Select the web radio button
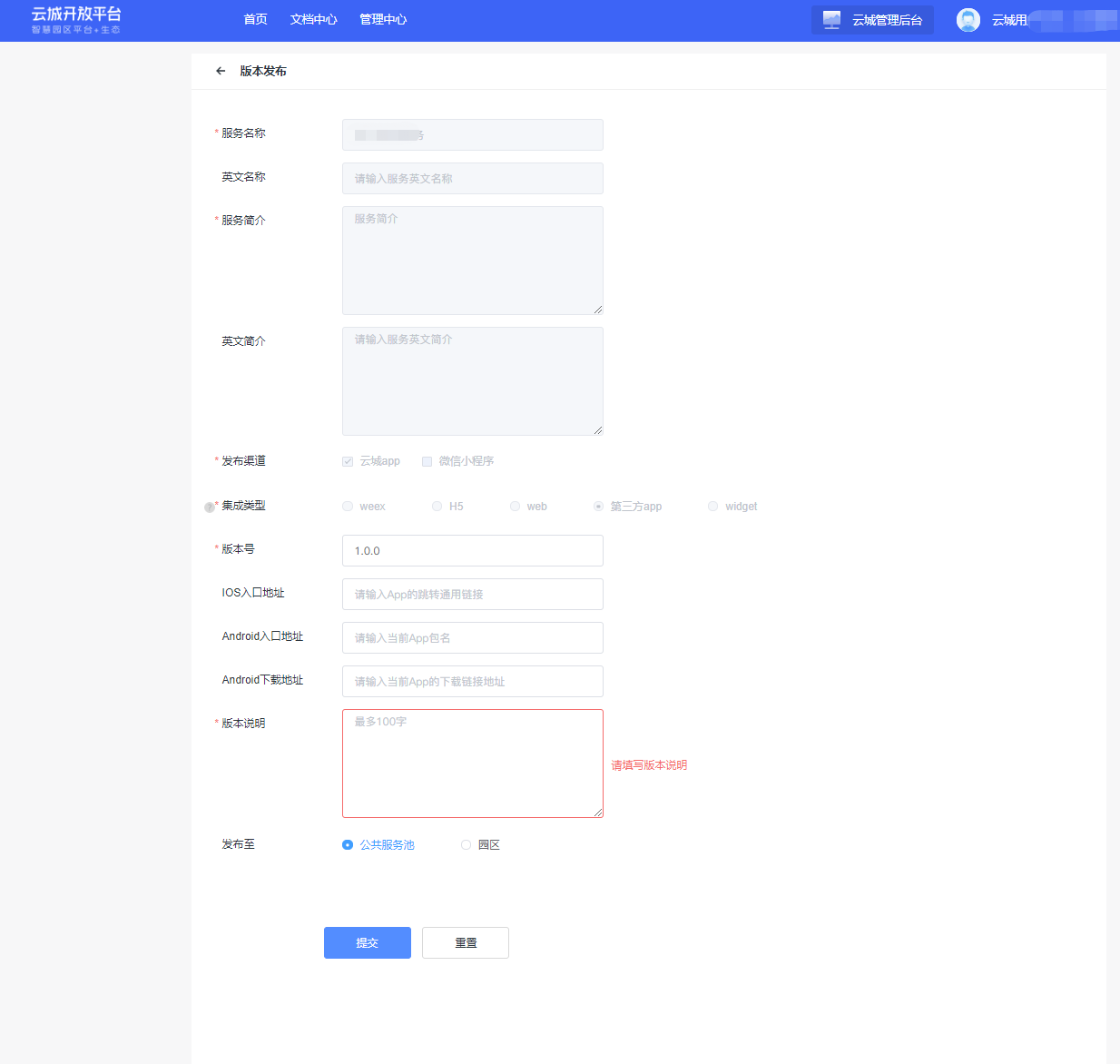Image resolution: width=1120 pixels, height=1064 pixels. [x=515, y=507]
